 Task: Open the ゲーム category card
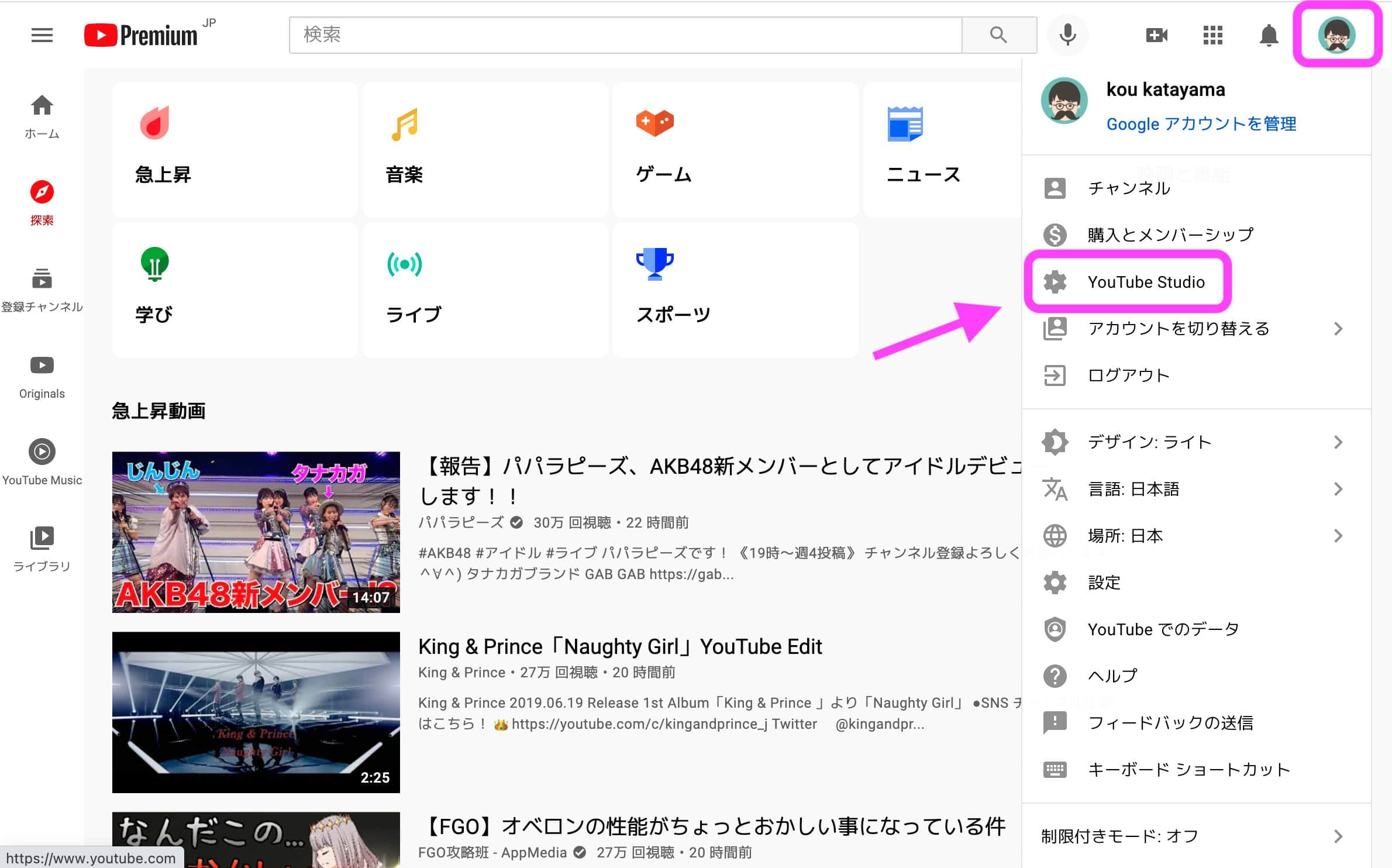pos(735,149)
